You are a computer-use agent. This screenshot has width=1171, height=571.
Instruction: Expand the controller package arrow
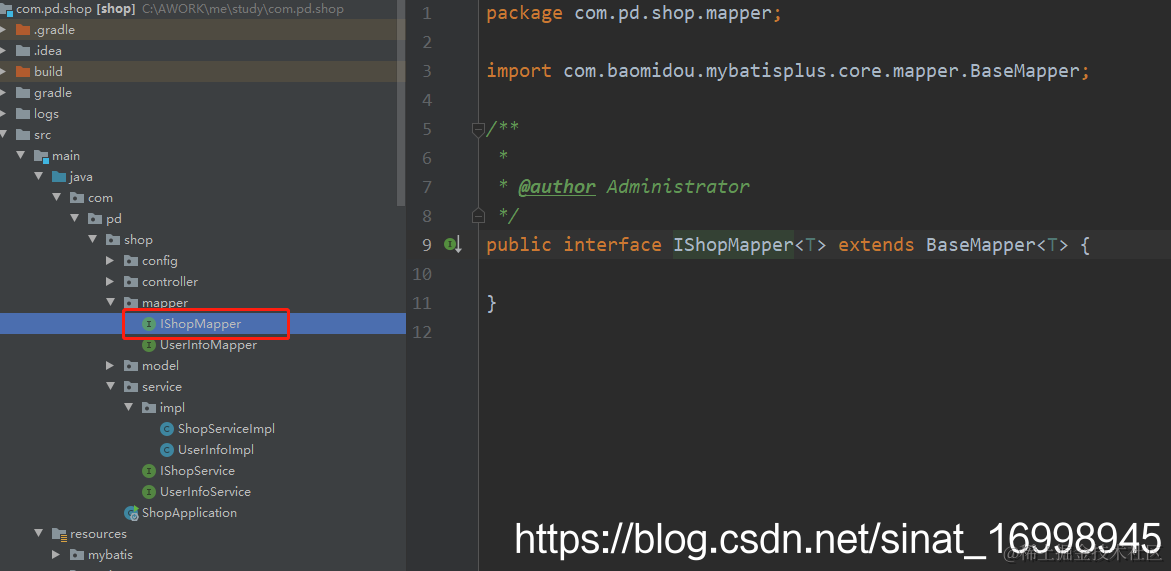111,281
